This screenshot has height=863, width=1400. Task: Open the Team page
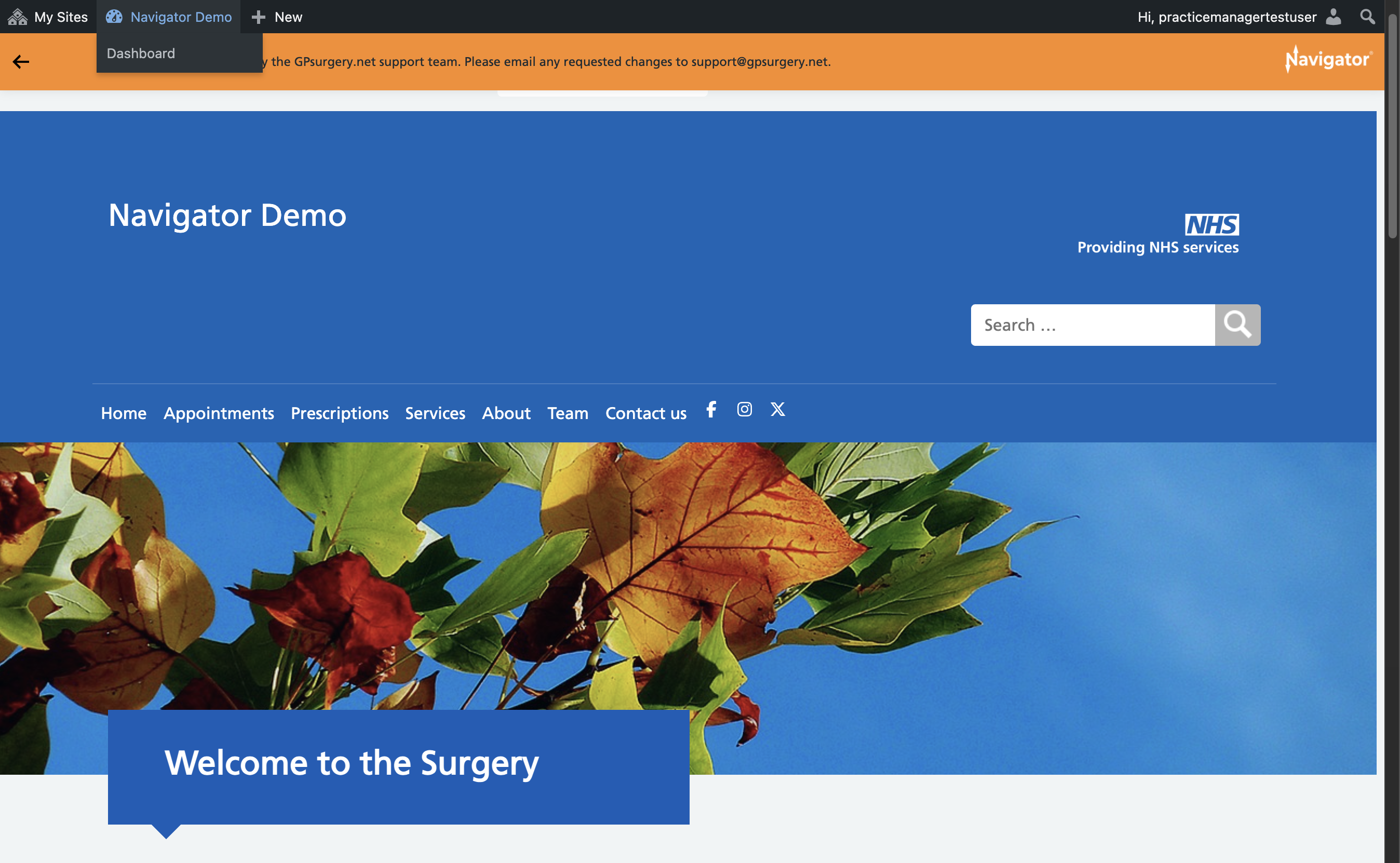(x=567, y=413)
